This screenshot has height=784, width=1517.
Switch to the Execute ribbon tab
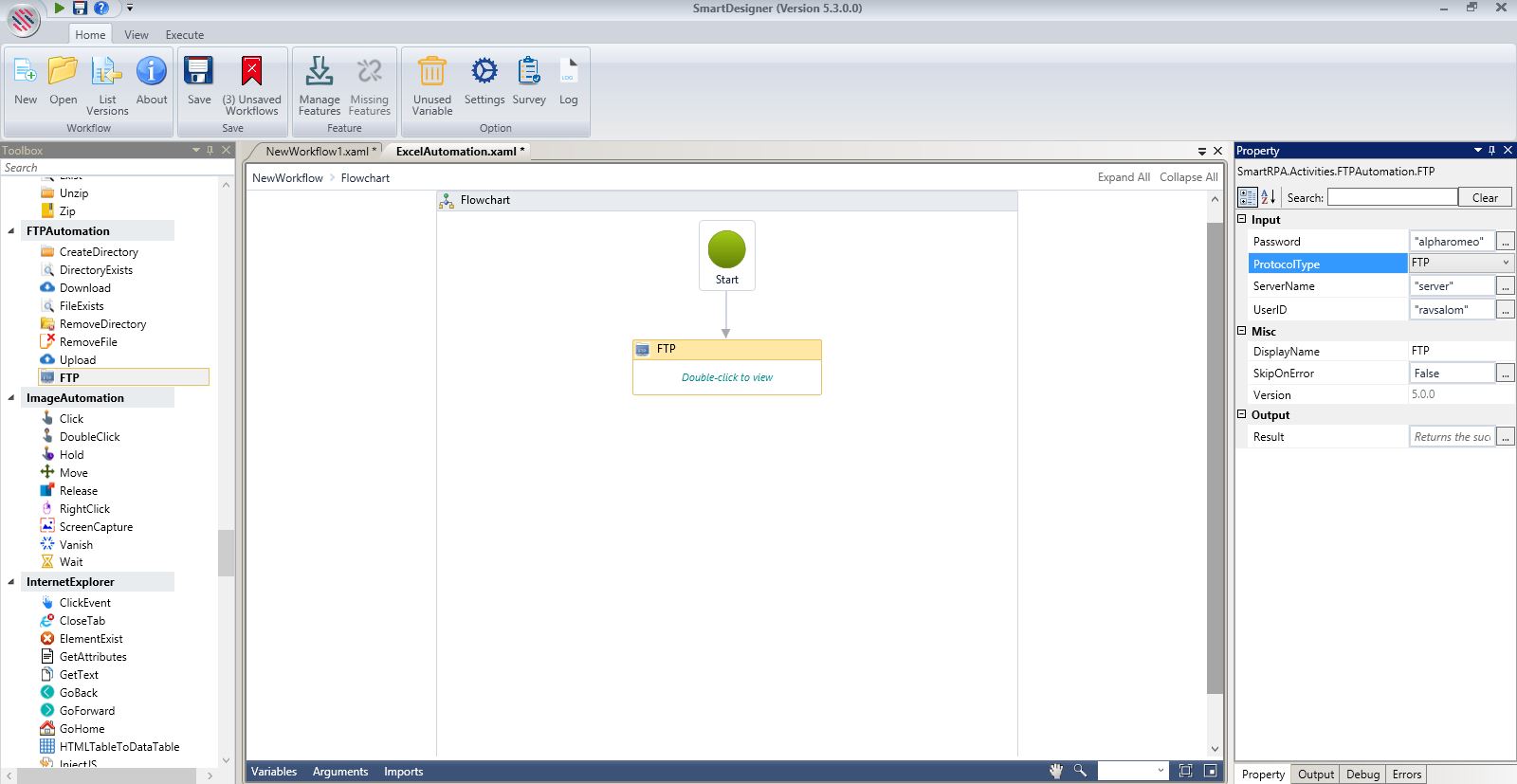184,35
